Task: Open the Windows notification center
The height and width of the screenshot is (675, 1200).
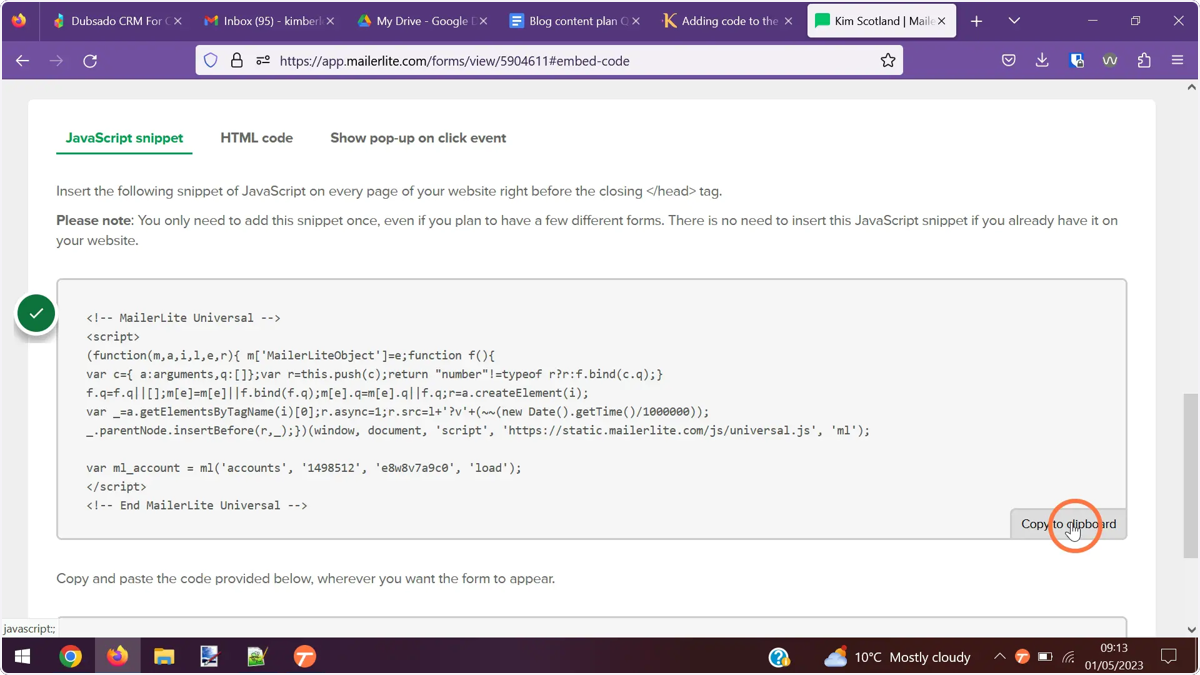Action: (x=1169, y=657)
